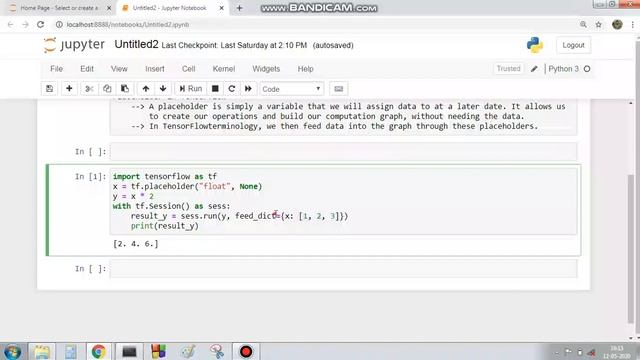Open the Widgets menu
Viewport: 640px width, 360px height.
click(266, 69)
